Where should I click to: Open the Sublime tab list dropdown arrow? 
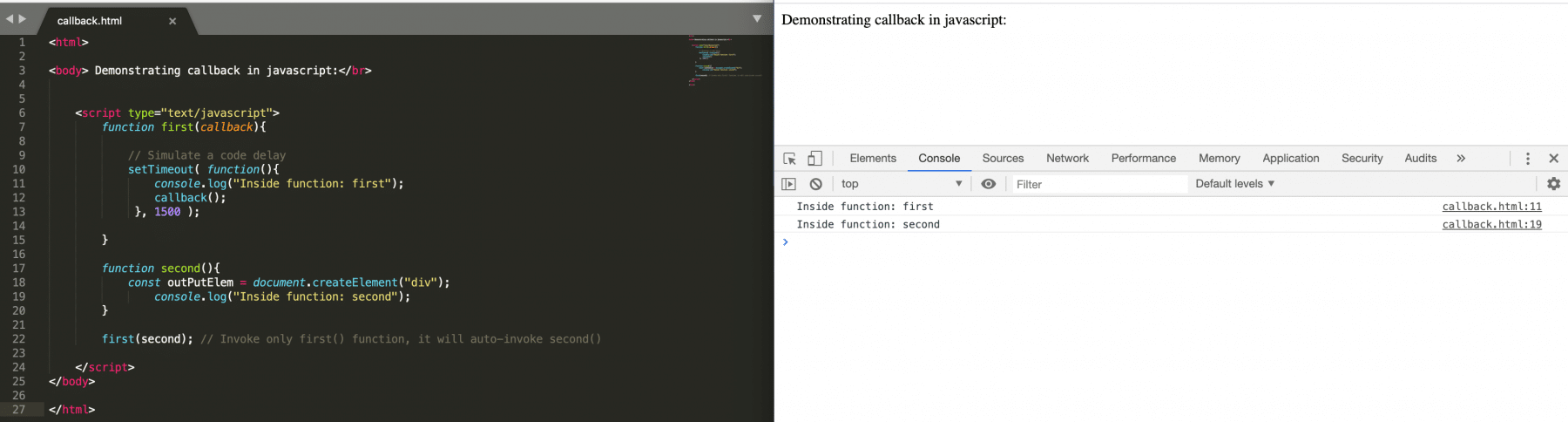[x=756, y=18]
